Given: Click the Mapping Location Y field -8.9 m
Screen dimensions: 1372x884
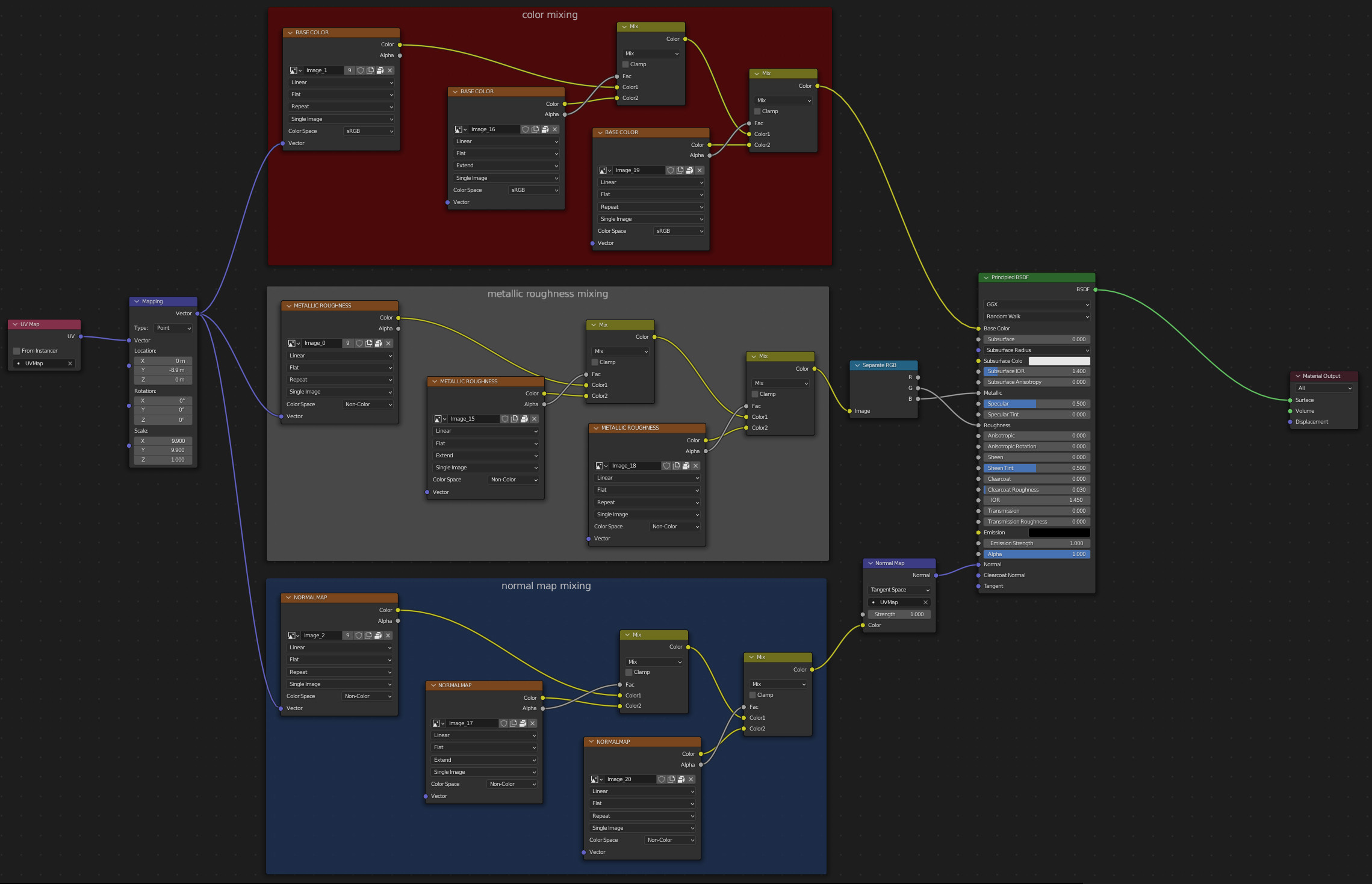Looking at the screenshot, I should 163,370.
